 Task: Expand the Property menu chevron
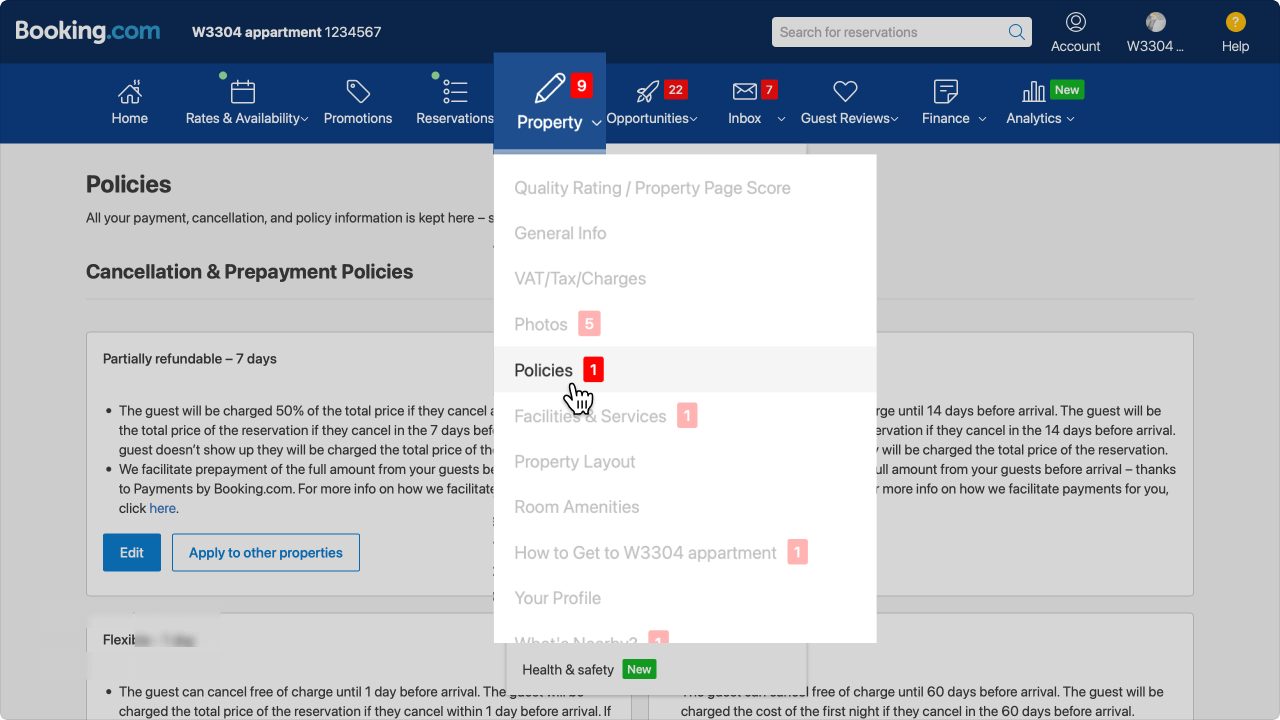click(597, 122)
